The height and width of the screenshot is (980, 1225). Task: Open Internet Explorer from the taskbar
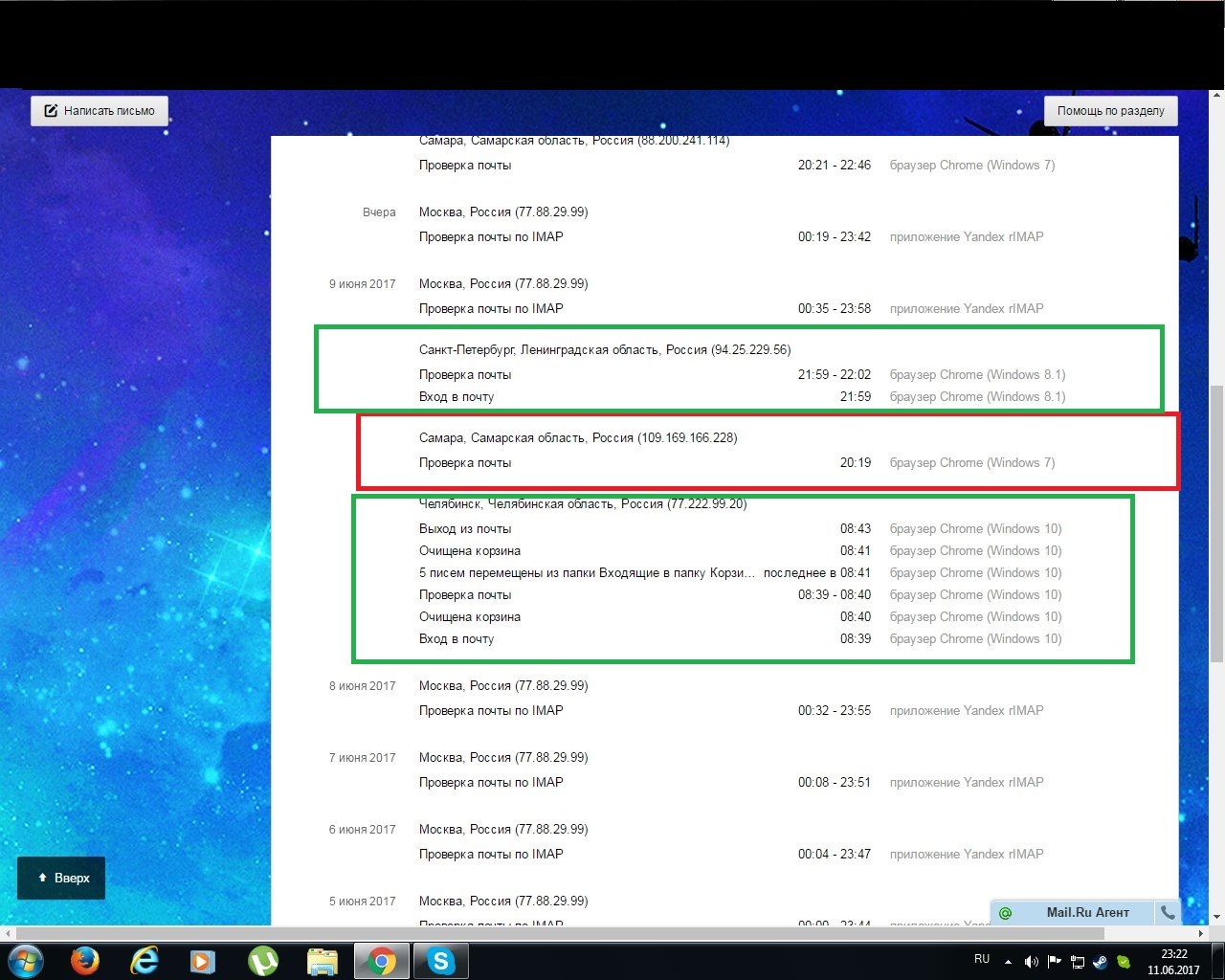click(x=145, y=961)
